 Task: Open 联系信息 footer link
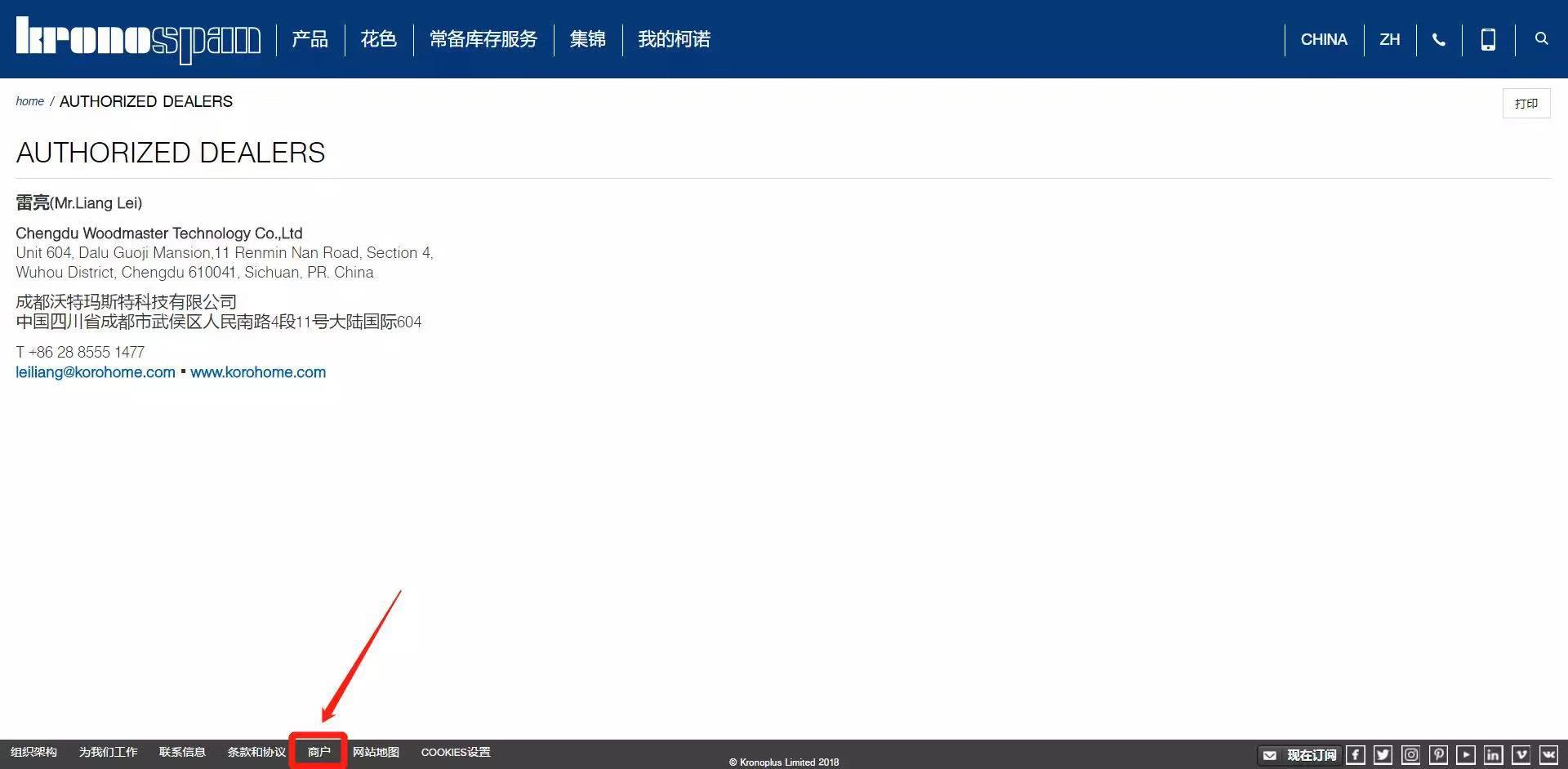tap(182, 752)
